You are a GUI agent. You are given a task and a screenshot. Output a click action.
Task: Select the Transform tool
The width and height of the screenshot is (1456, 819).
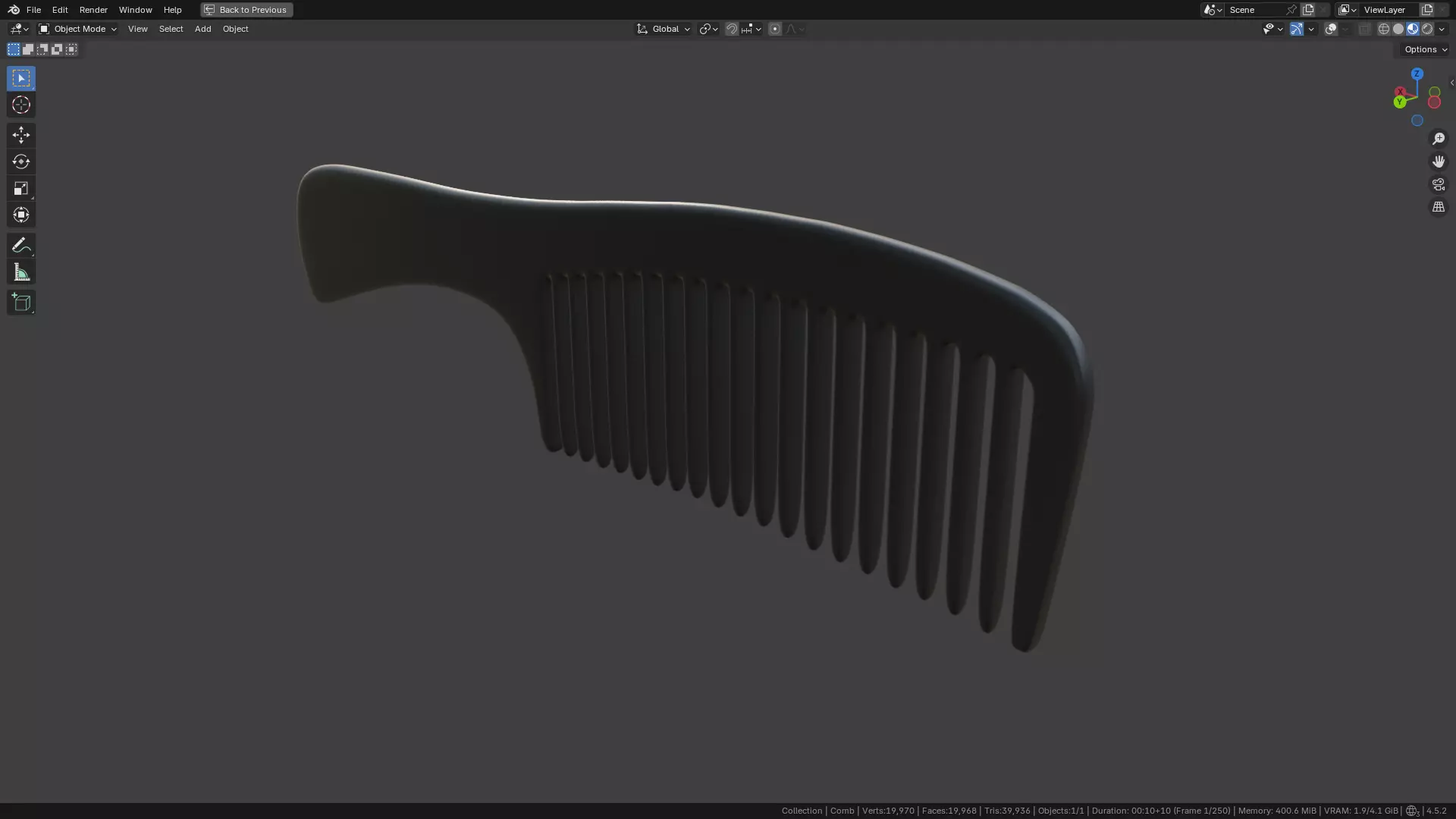pyautogui.click(x=21, y=215)
